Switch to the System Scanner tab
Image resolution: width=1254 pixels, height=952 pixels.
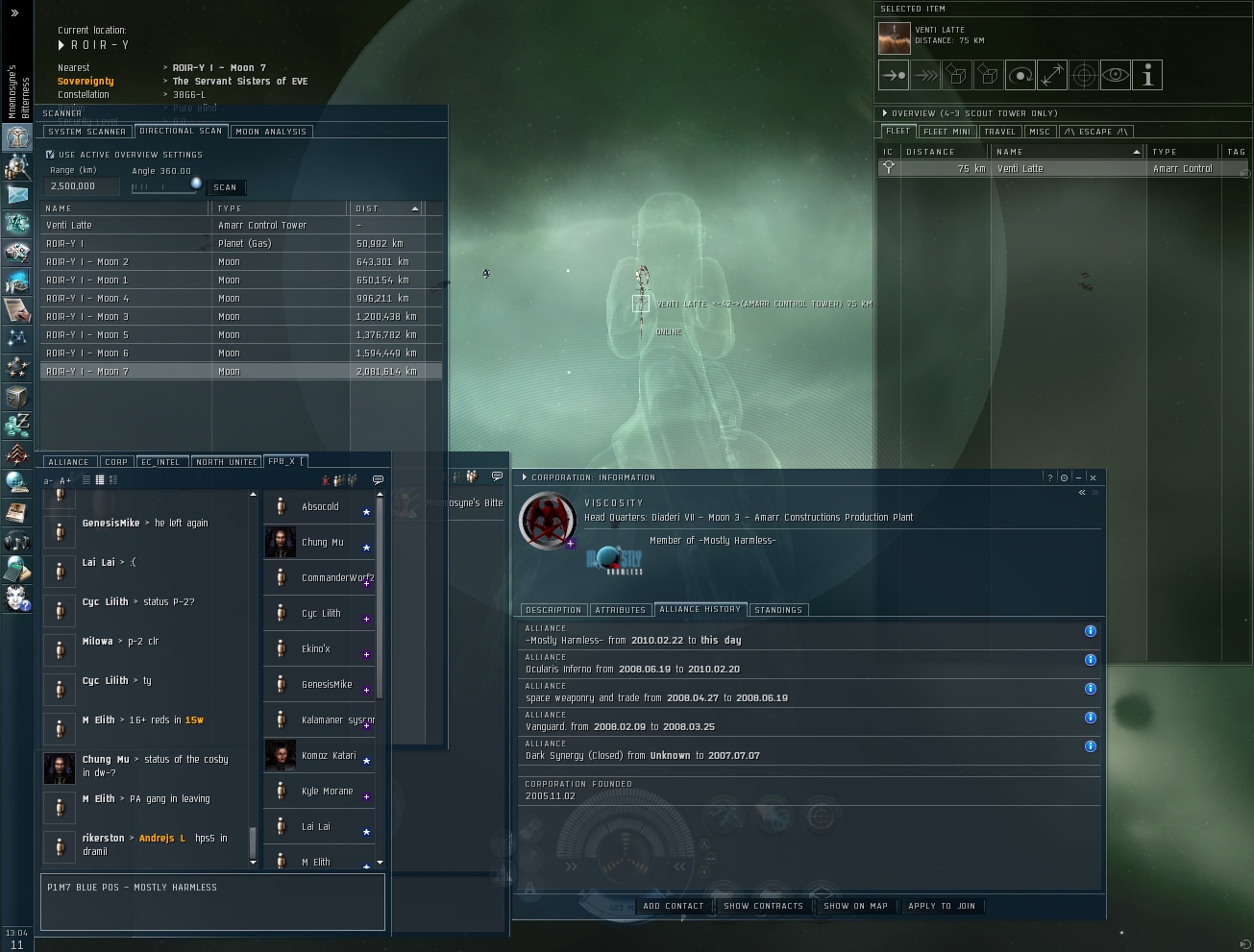pos(87,132)
